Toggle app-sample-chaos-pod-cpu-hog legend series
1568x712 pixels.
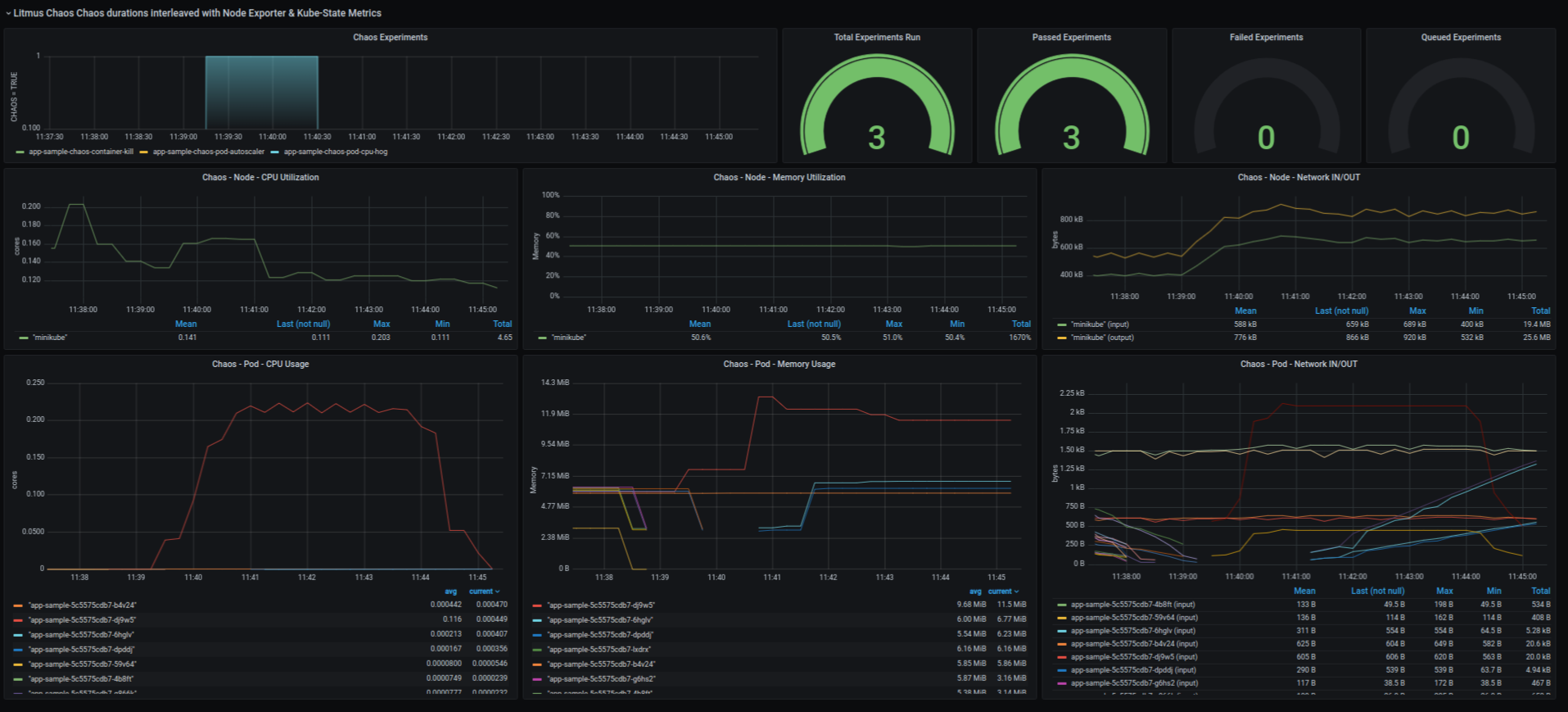click(336, 152)
